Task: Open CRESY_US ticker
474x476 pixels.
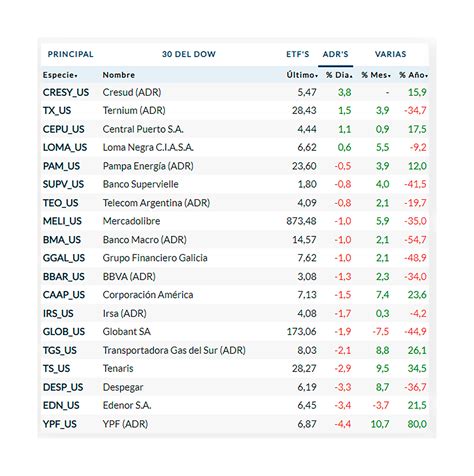Action: (66, 92)
